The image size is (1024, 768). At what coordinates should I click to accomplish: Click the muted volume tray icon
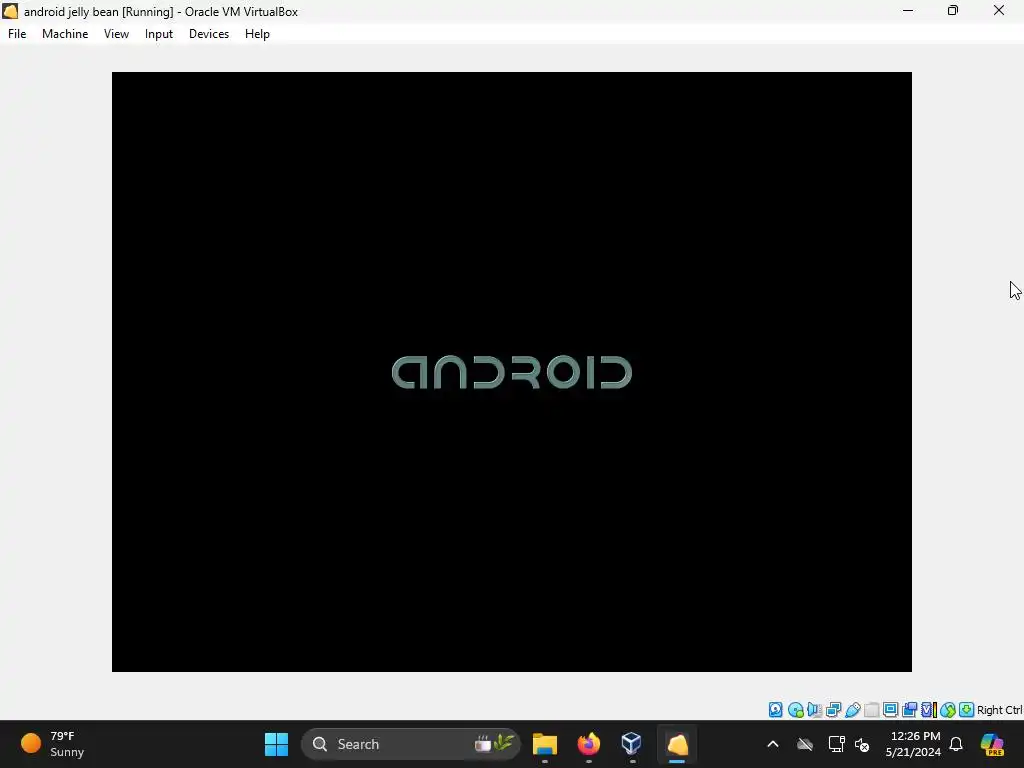862,744
